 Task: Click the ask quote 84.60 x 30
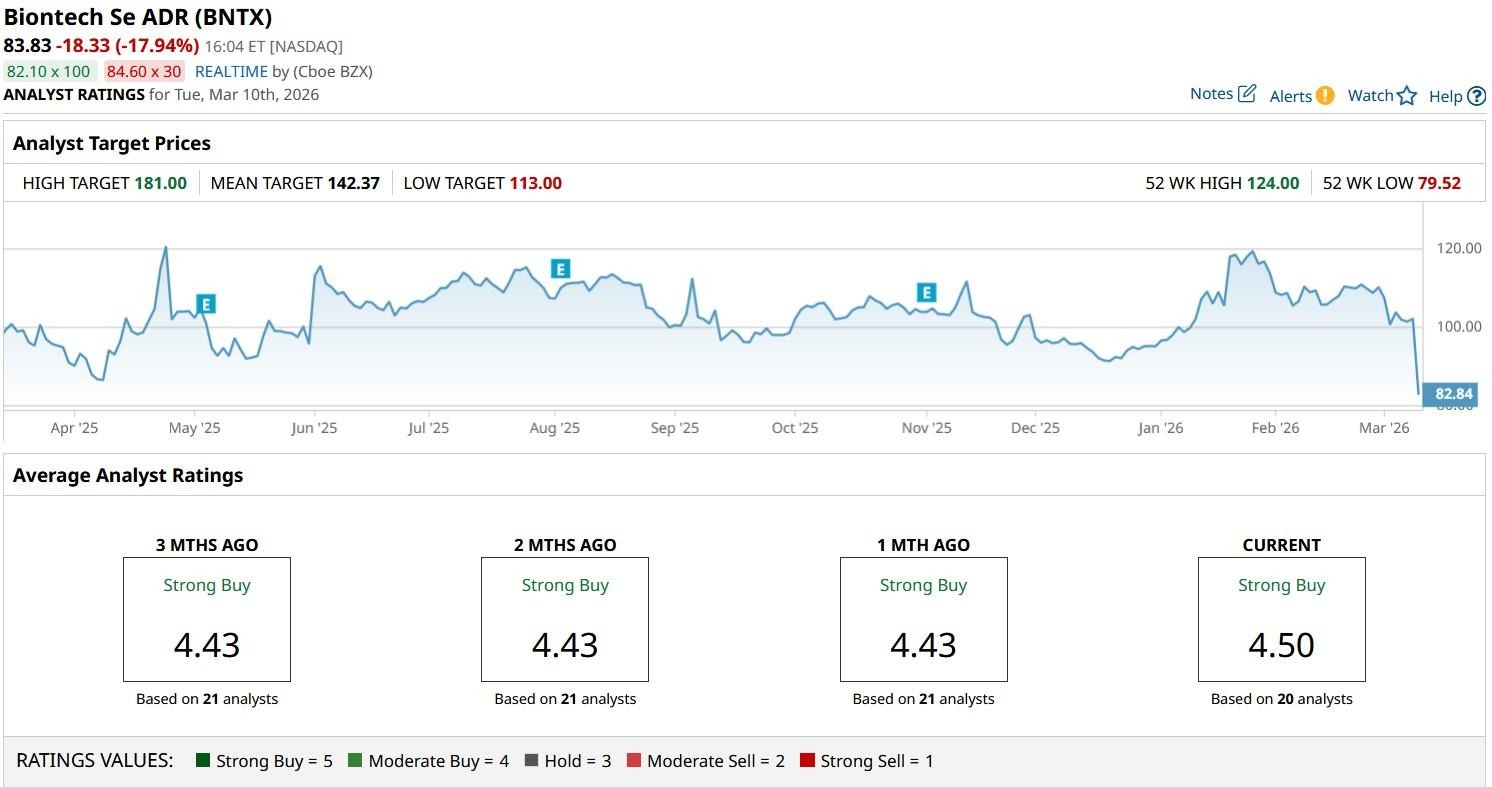[144, 71]
